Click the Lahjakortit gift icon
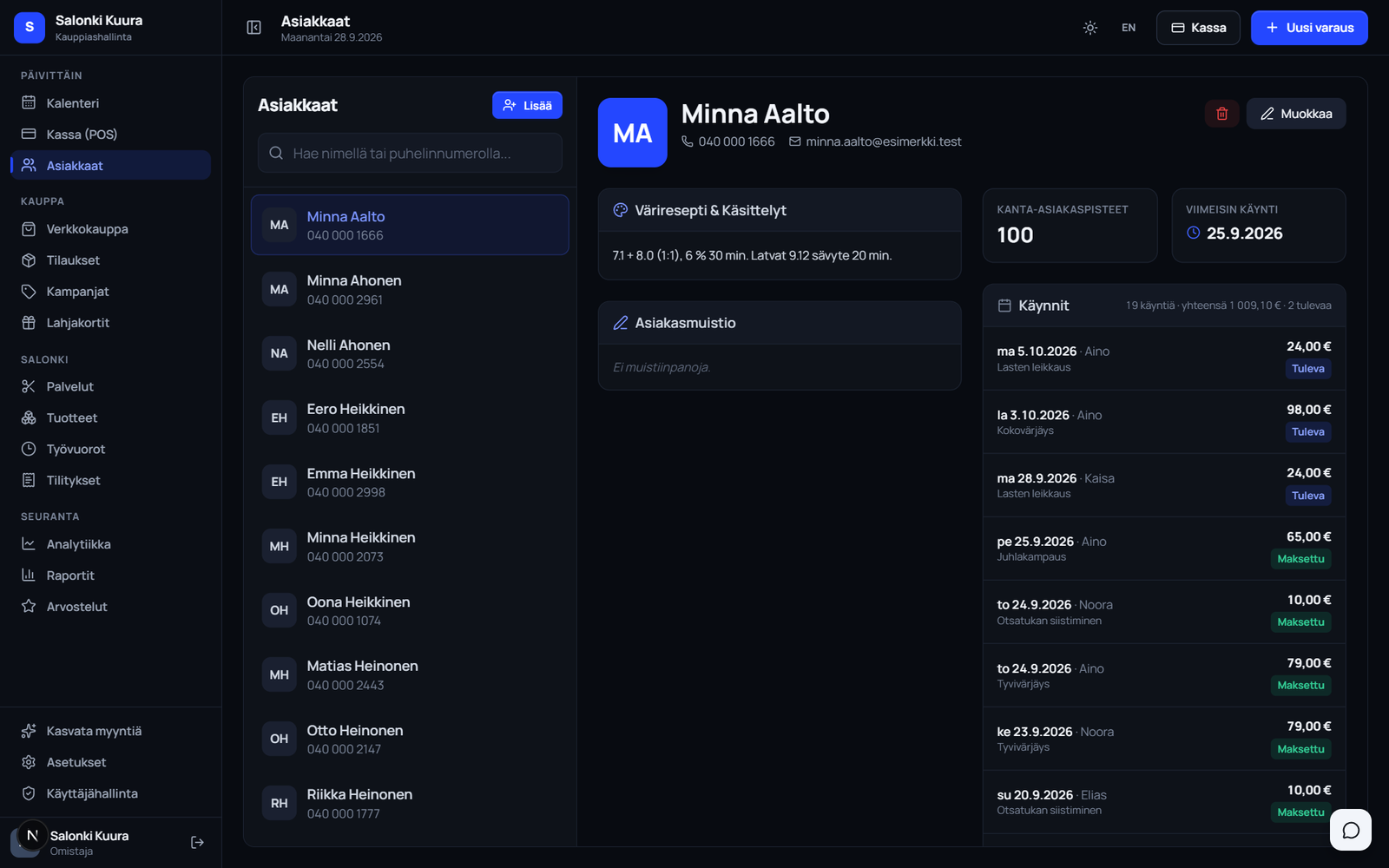The height and width of the screenshot is (868, 1389). click(29, 322)
